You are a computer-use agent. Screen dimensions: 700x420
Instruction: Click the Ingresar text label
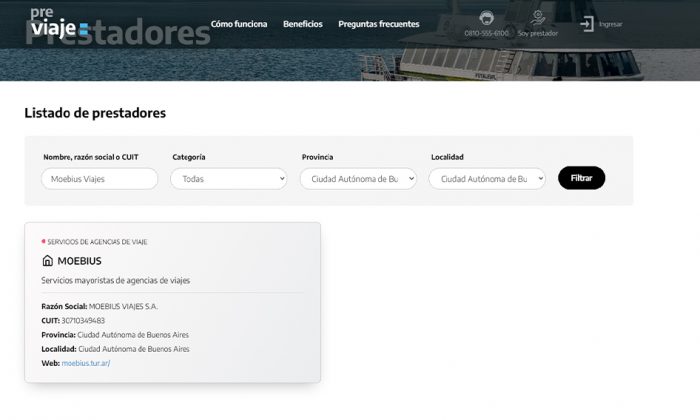coord(610,23)
